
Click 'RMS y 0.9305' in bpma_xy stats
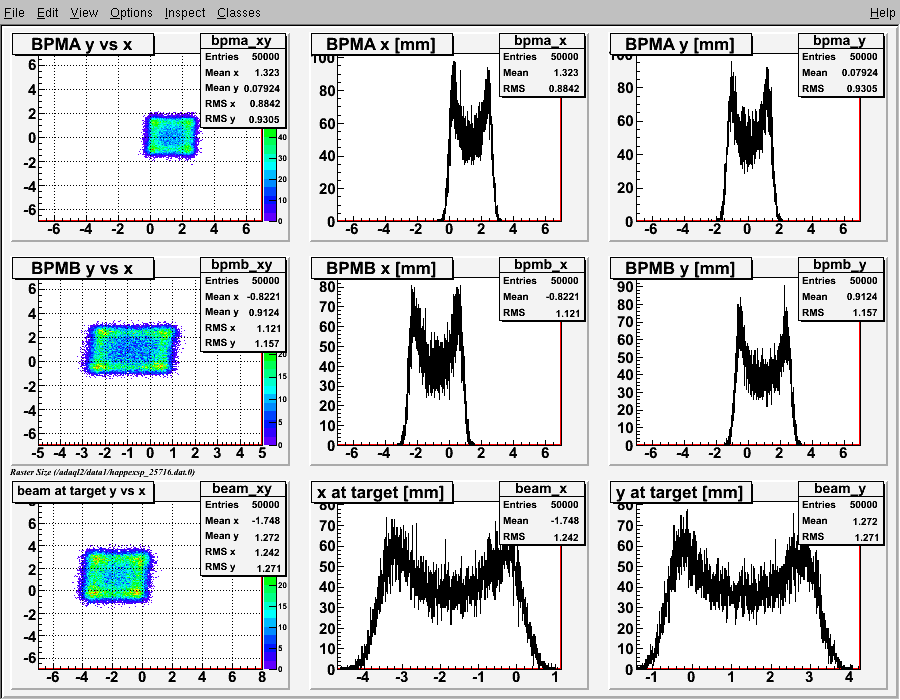[x=242, y=119]
